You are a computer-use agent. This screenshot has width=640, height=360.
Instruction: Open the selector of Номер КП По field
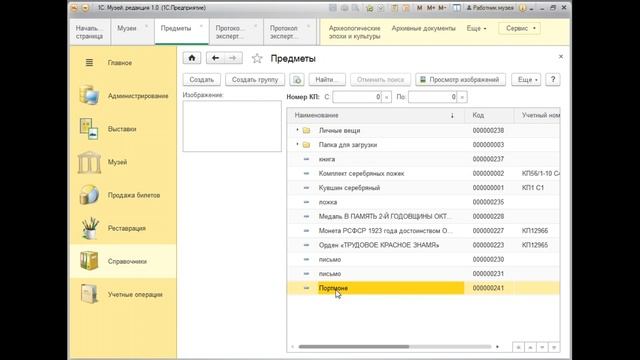(462, 97)
